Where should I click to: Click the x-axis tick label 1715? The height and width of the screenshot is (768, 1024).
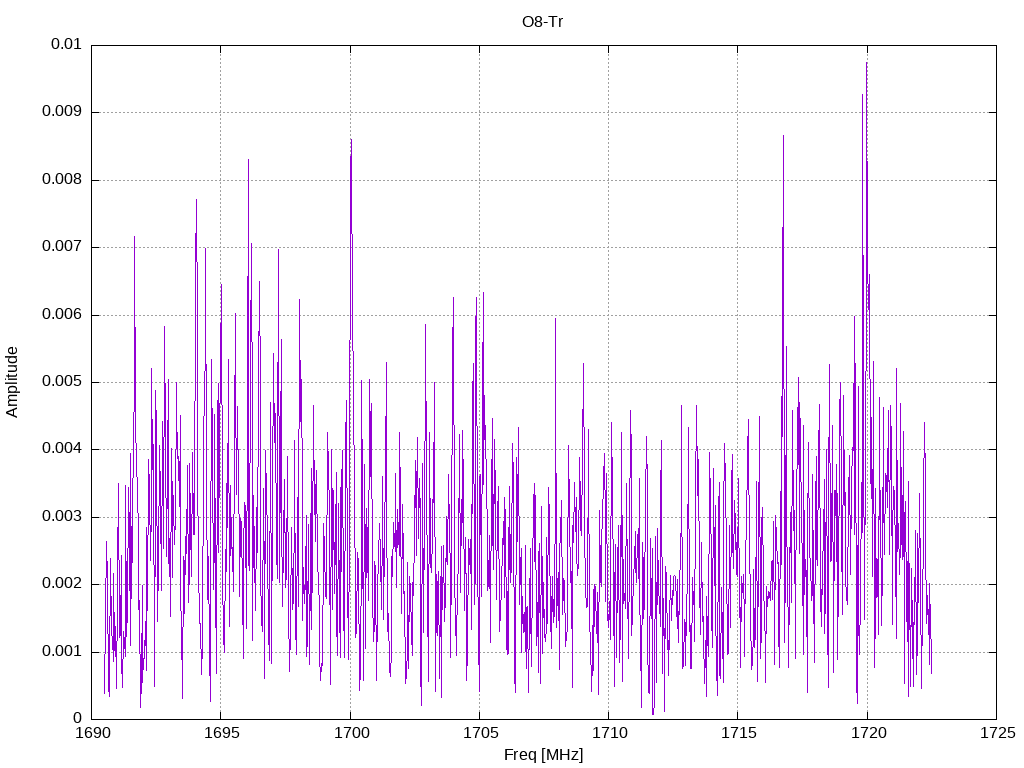(x=739, y=733)
